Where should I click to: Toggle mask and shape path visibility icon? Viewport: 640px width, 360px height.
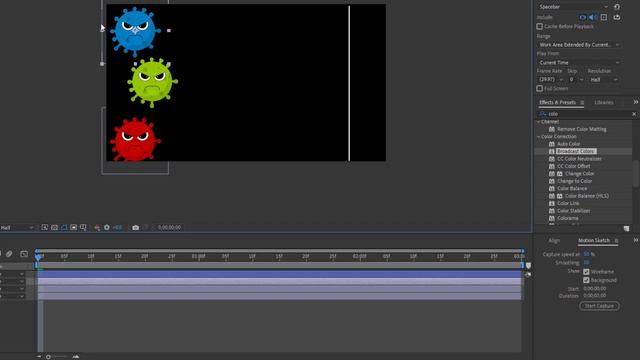tap(64, 227)
